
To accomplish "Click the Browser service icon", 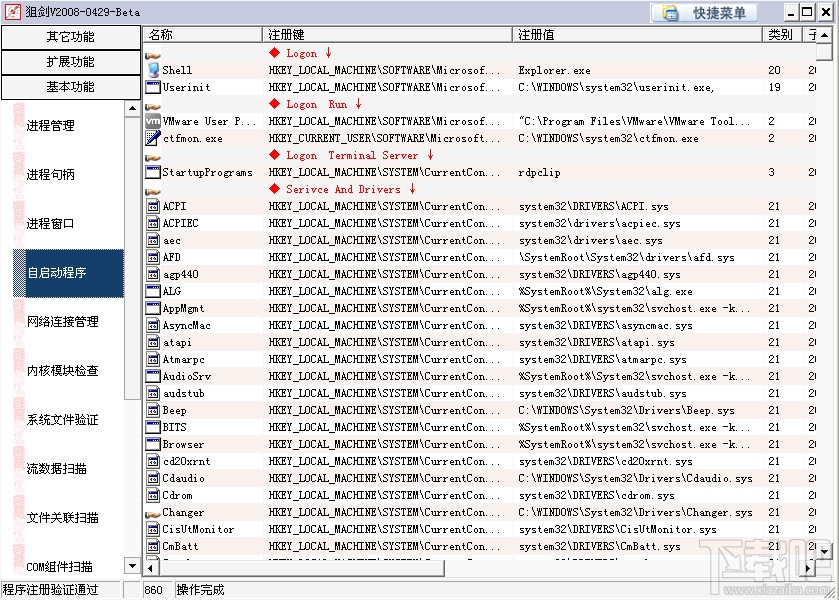I will [x=153, y=444].
